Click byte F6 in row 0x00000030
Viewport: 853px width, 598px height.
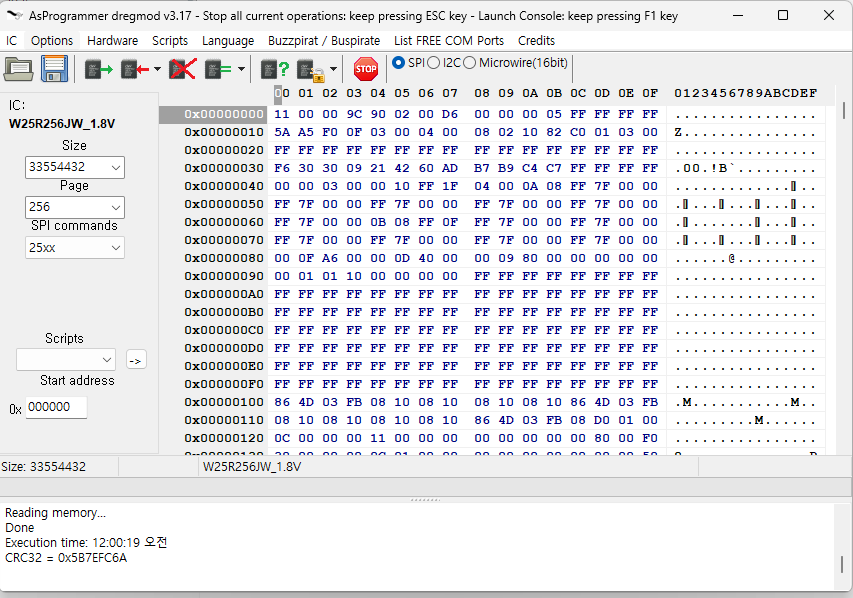[282, 168]
